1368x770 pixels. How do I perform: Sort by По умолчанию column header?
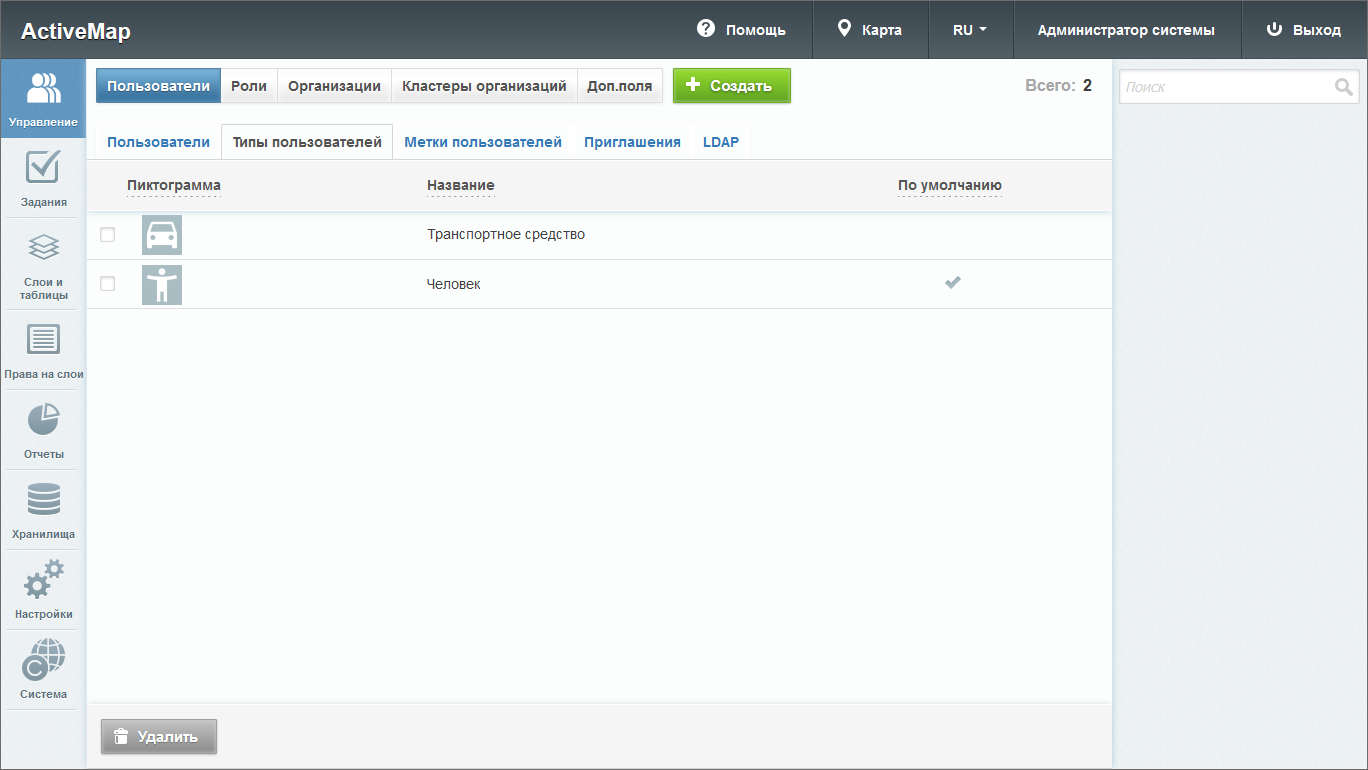(949, 185)
